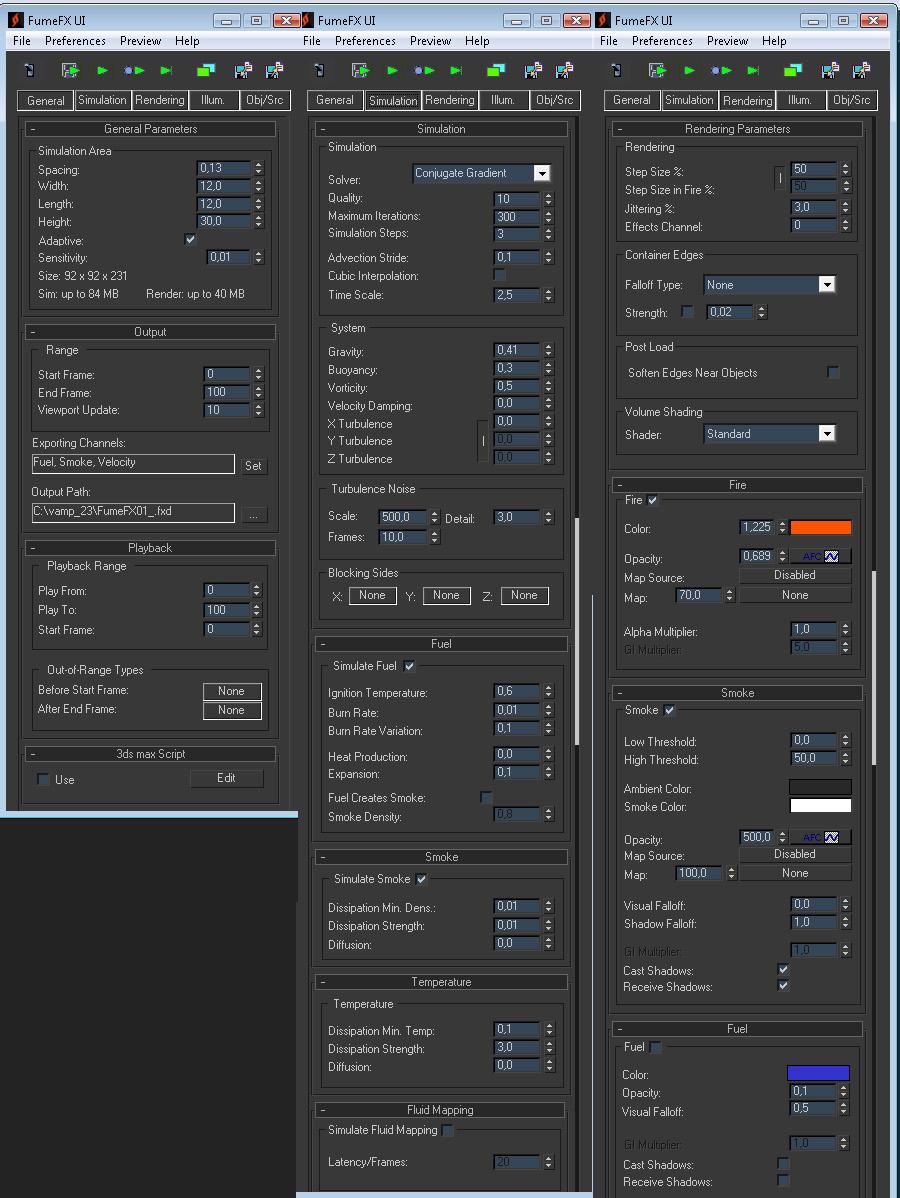Image resolution: width=900 pixels, height=1198 pixels.
Task: Open Preferences menu in middle window
Action: pyautogui.click(x=365, y=40)
